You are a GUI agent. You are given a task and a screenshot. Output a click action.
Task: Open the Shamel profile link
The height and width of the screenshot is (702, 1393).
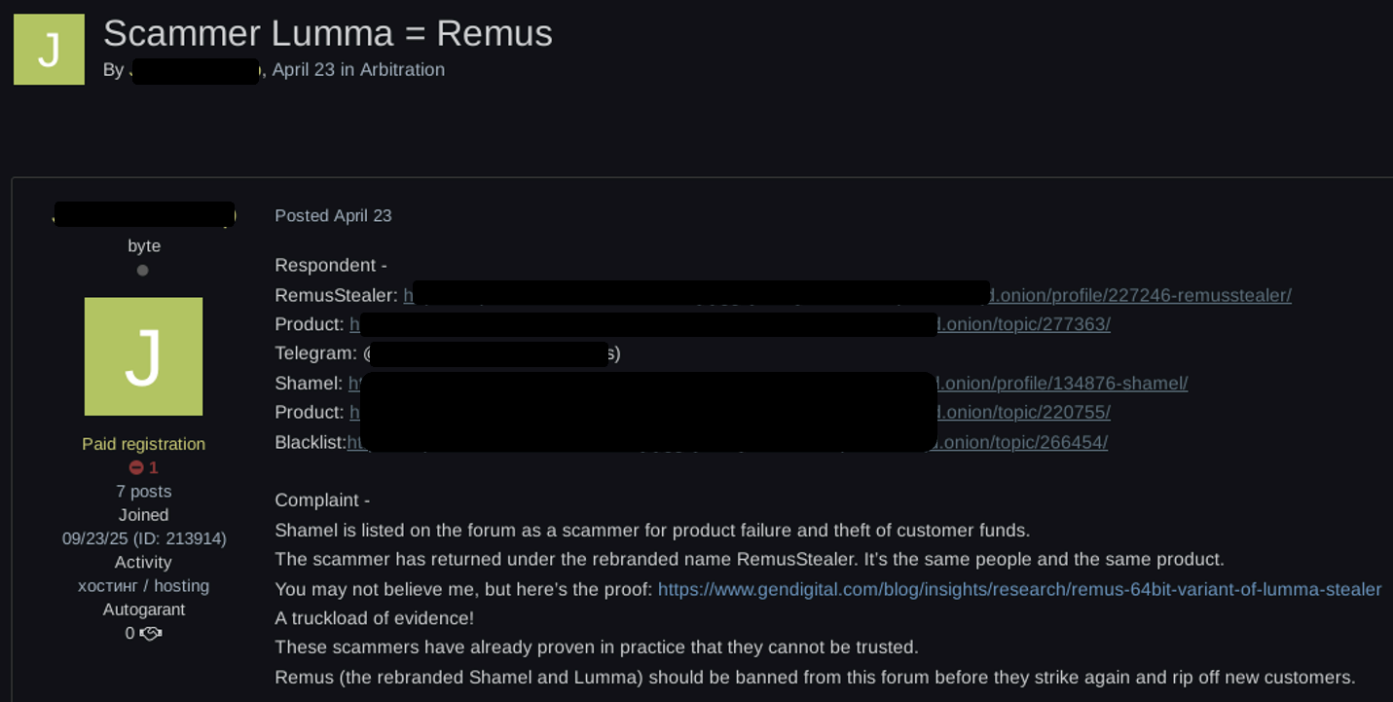click(x=768, y=384)
